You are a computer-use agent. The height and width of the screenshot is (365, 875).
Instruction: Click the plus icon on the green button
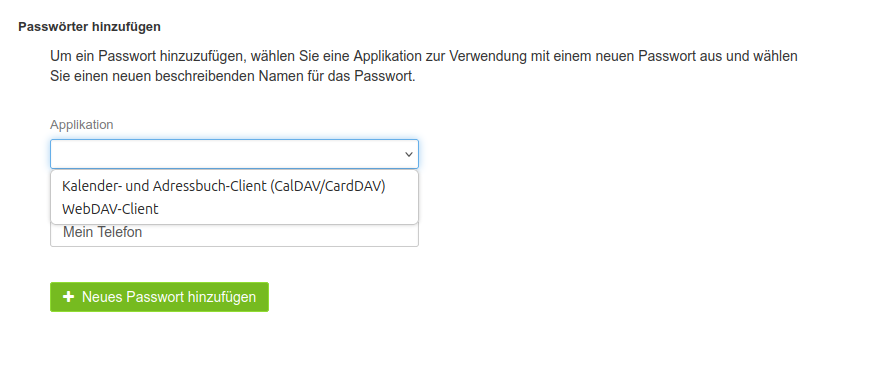(x=68, y=297)
